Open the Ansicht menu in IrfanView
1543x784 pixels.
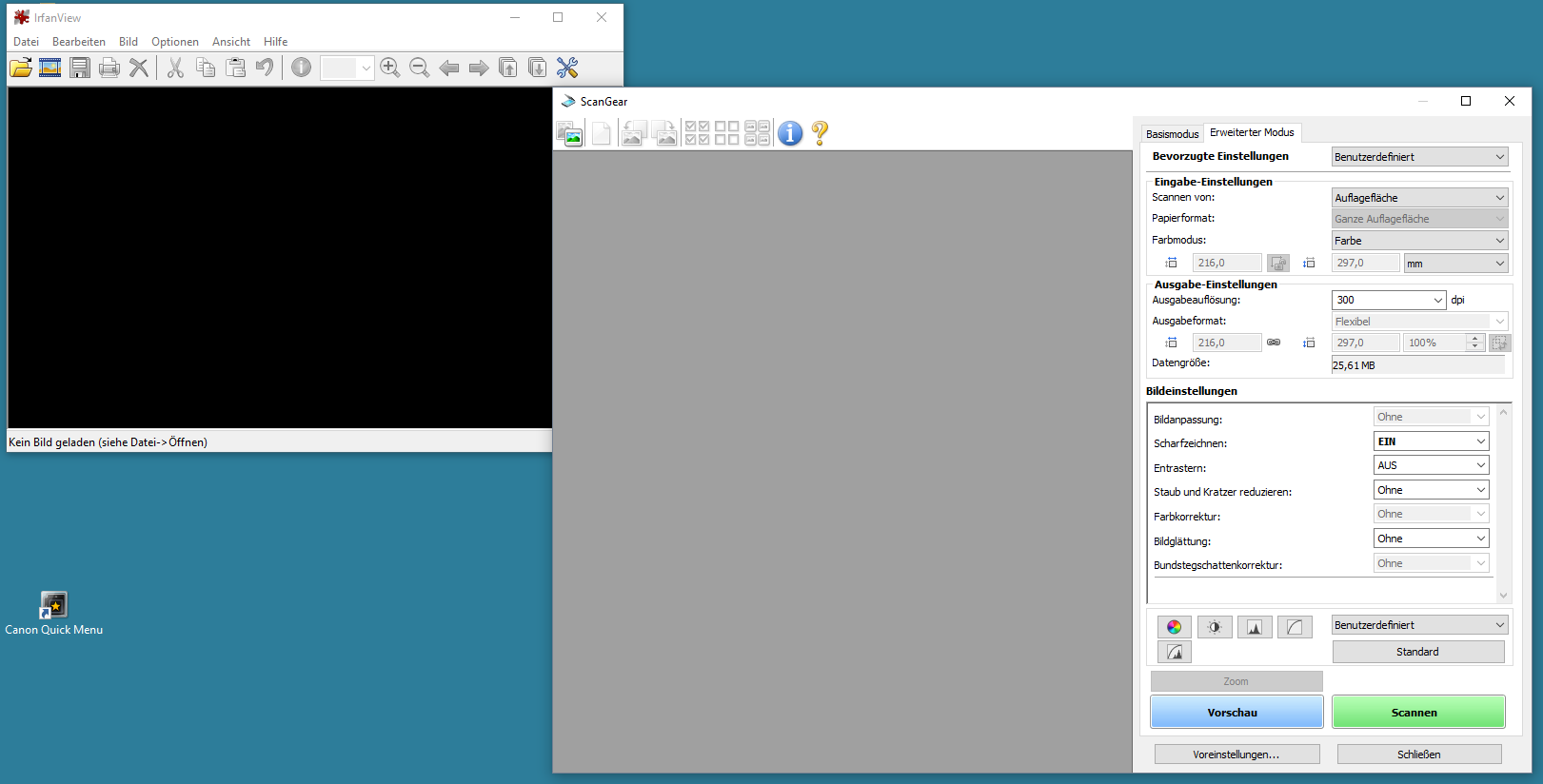[x=231, y=42]
